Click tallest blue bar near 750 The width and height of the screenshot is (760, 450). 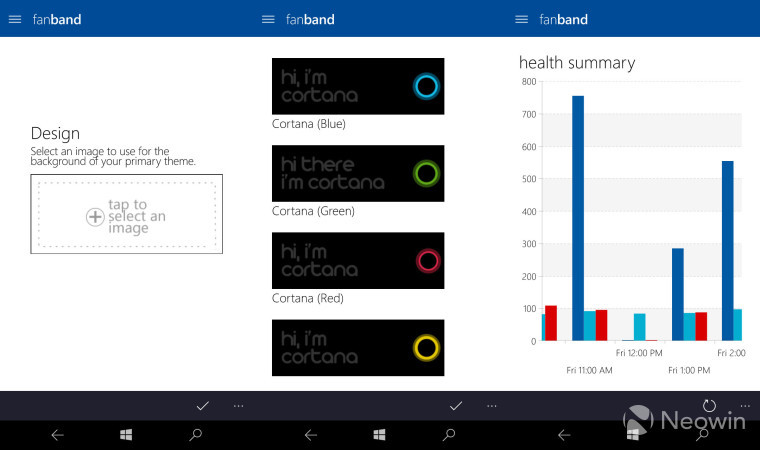pyautogui.click(x=578, y=218)
